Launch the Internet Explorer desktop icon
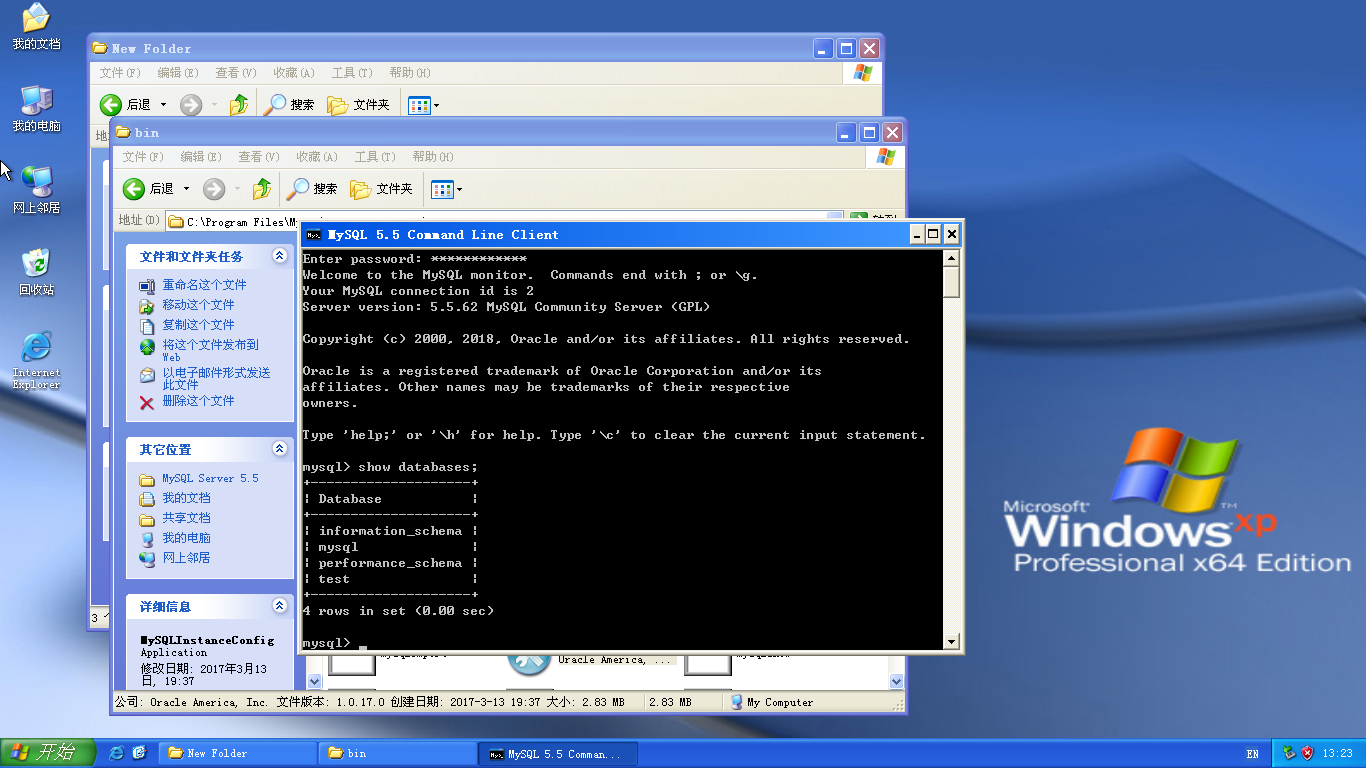Screen dimensions: 1366x768 pyautogui.click(x=36, y=360)
